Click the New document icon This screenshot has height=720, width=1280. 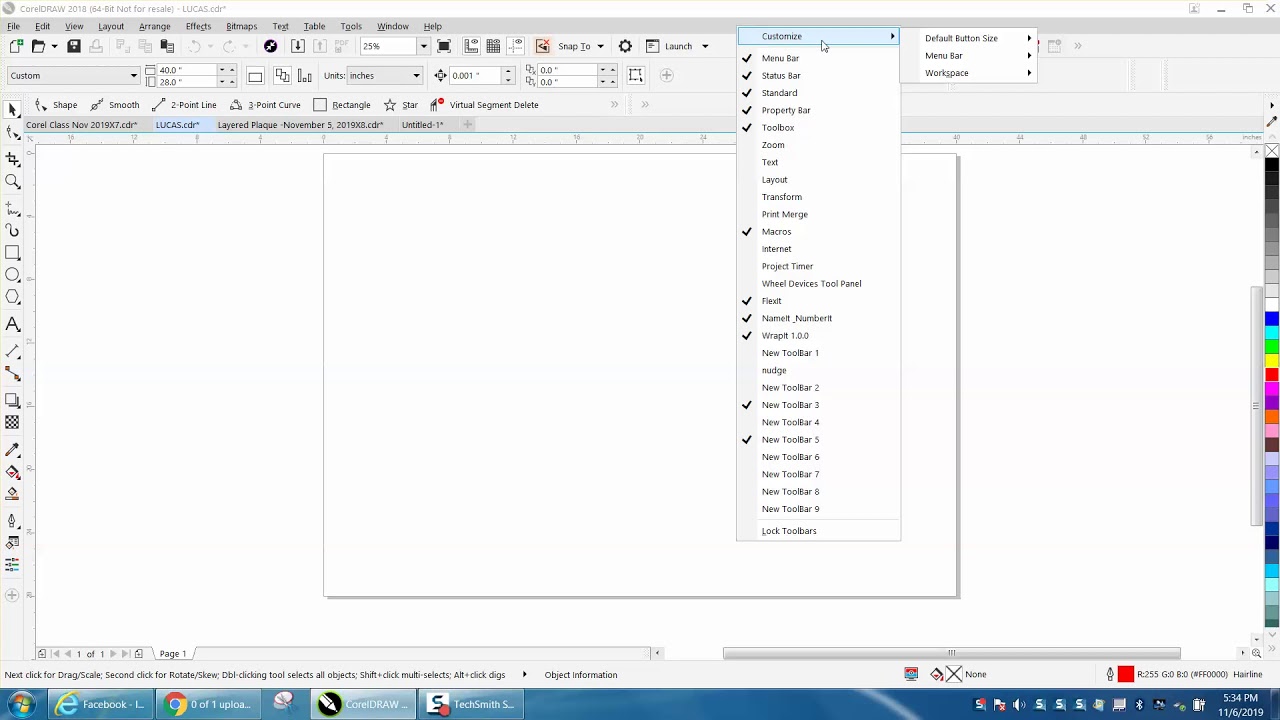pos(16,46)
